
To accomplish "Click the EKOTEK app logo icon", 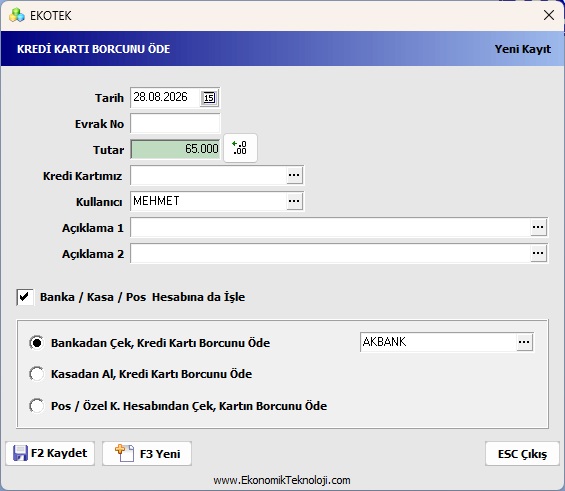I will (17, 15).
